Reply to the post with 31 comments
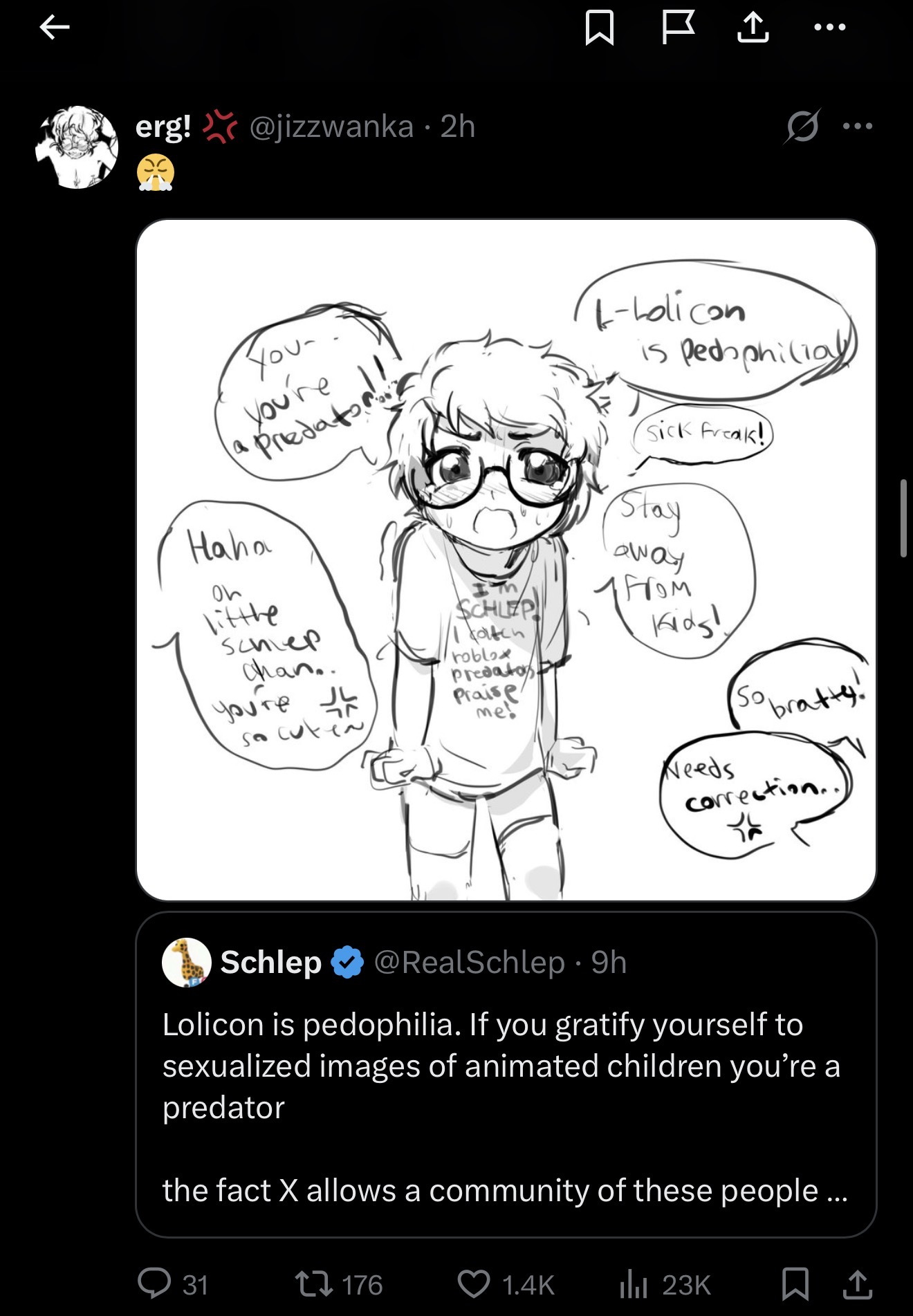Viewport: 913px width, 1316px height. (154, 1284)
